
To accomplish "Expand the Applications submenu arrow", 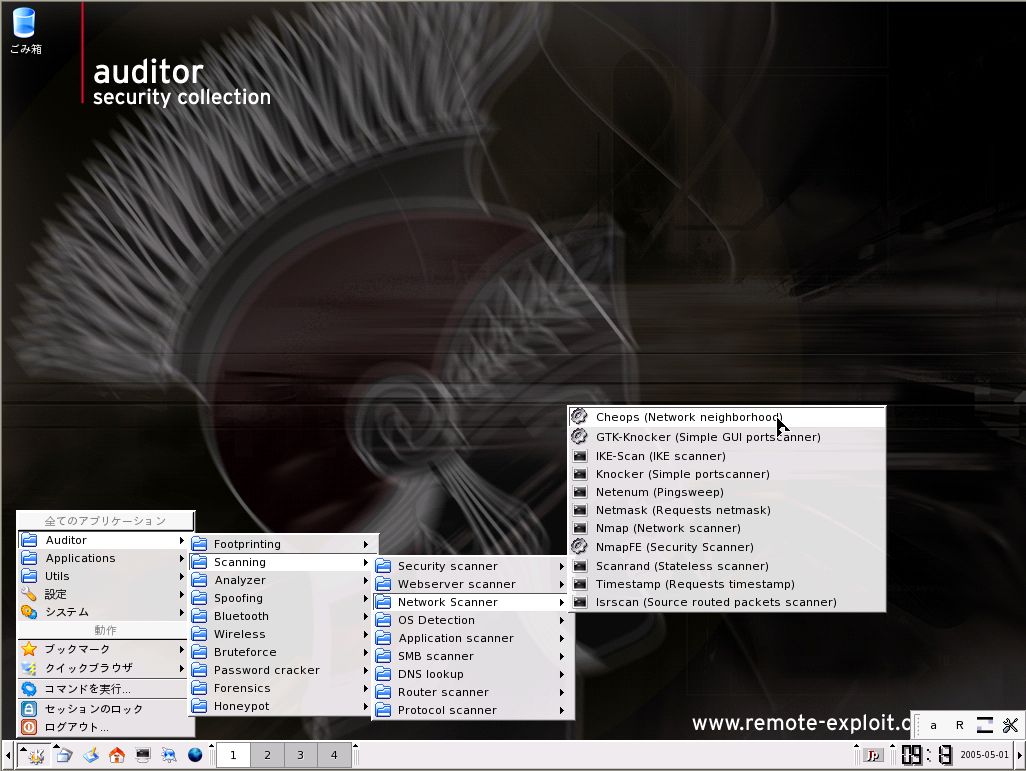I will tap(181, 558).
